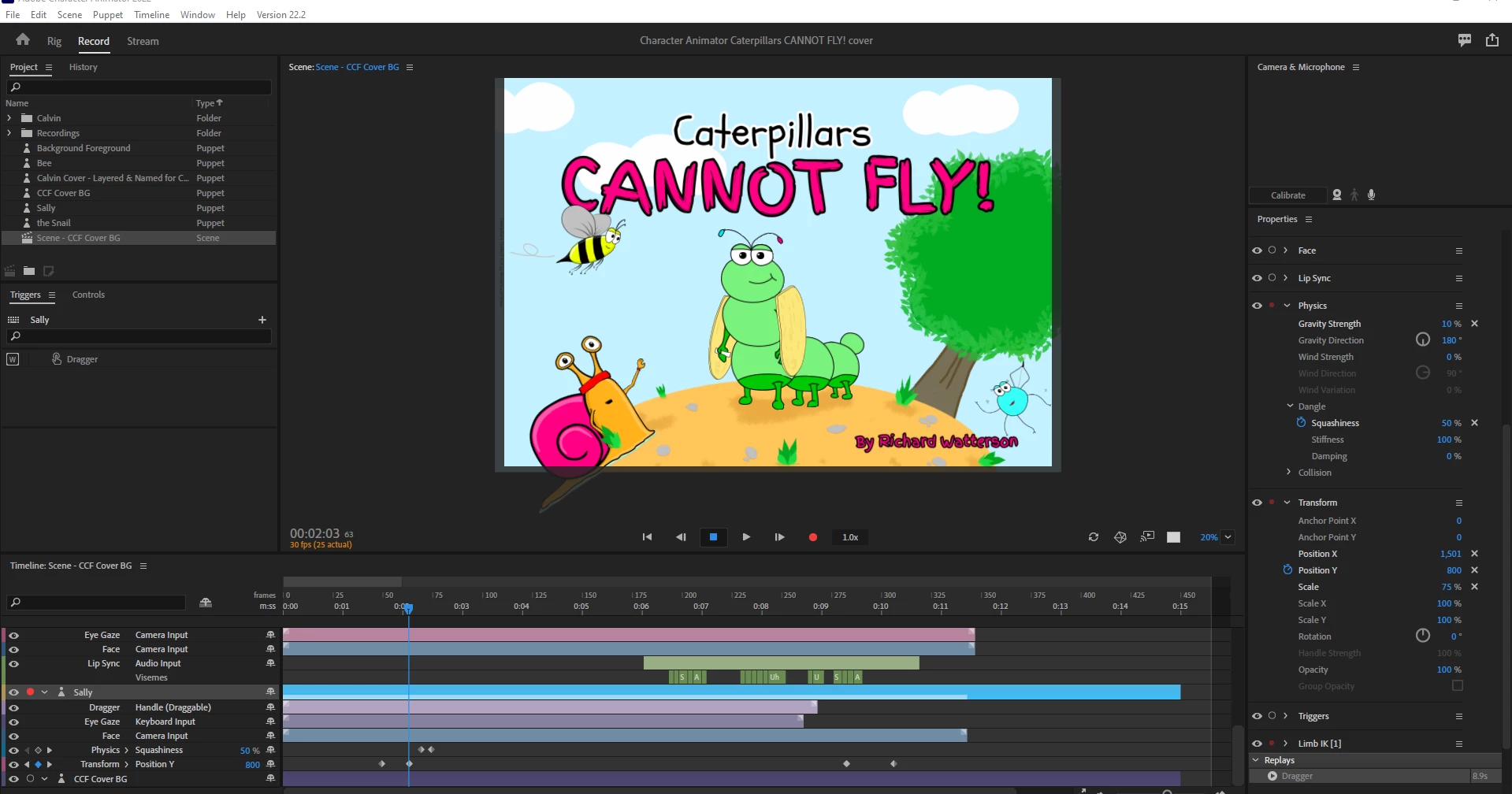Remove Gravity Strength override X
1512x794 pixels.
click(x=1475, y=324)
